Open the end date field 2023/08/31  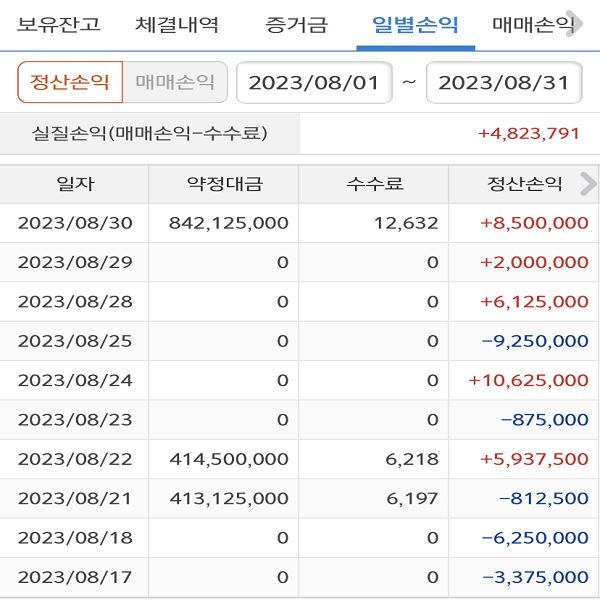click(503, 82)
